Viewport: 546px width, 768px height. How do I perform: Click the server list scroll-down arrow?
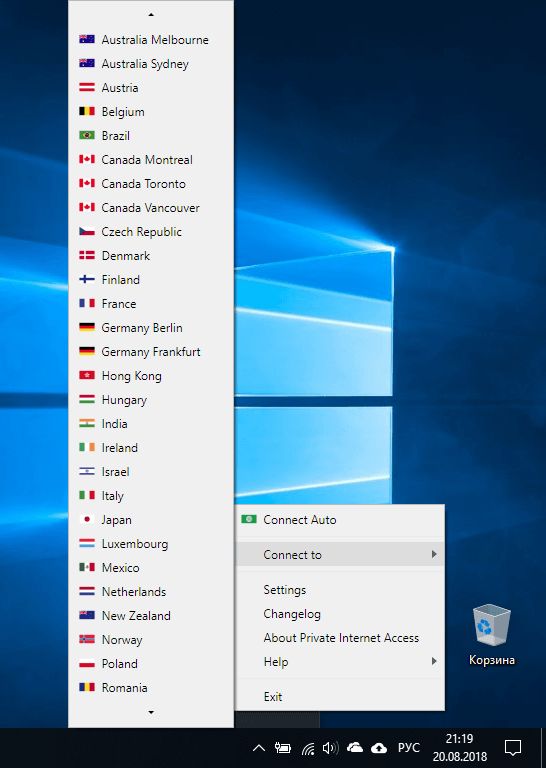click(151, 712)
